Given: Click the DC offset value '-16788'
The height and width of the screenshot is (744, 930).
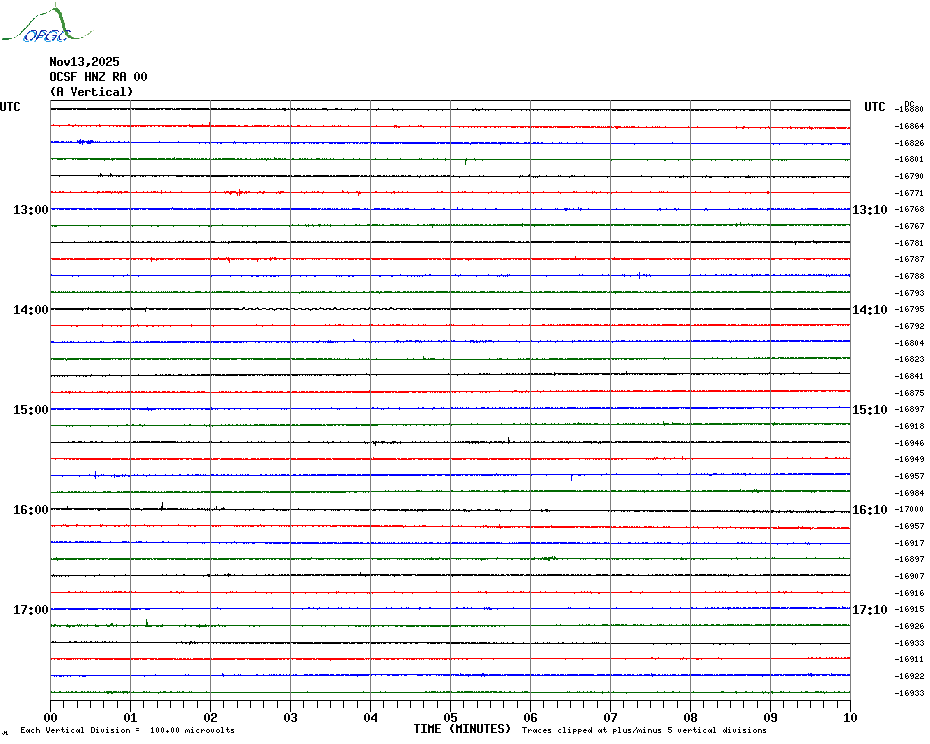Looking at the screenshot, I should [x=909, y=276].
